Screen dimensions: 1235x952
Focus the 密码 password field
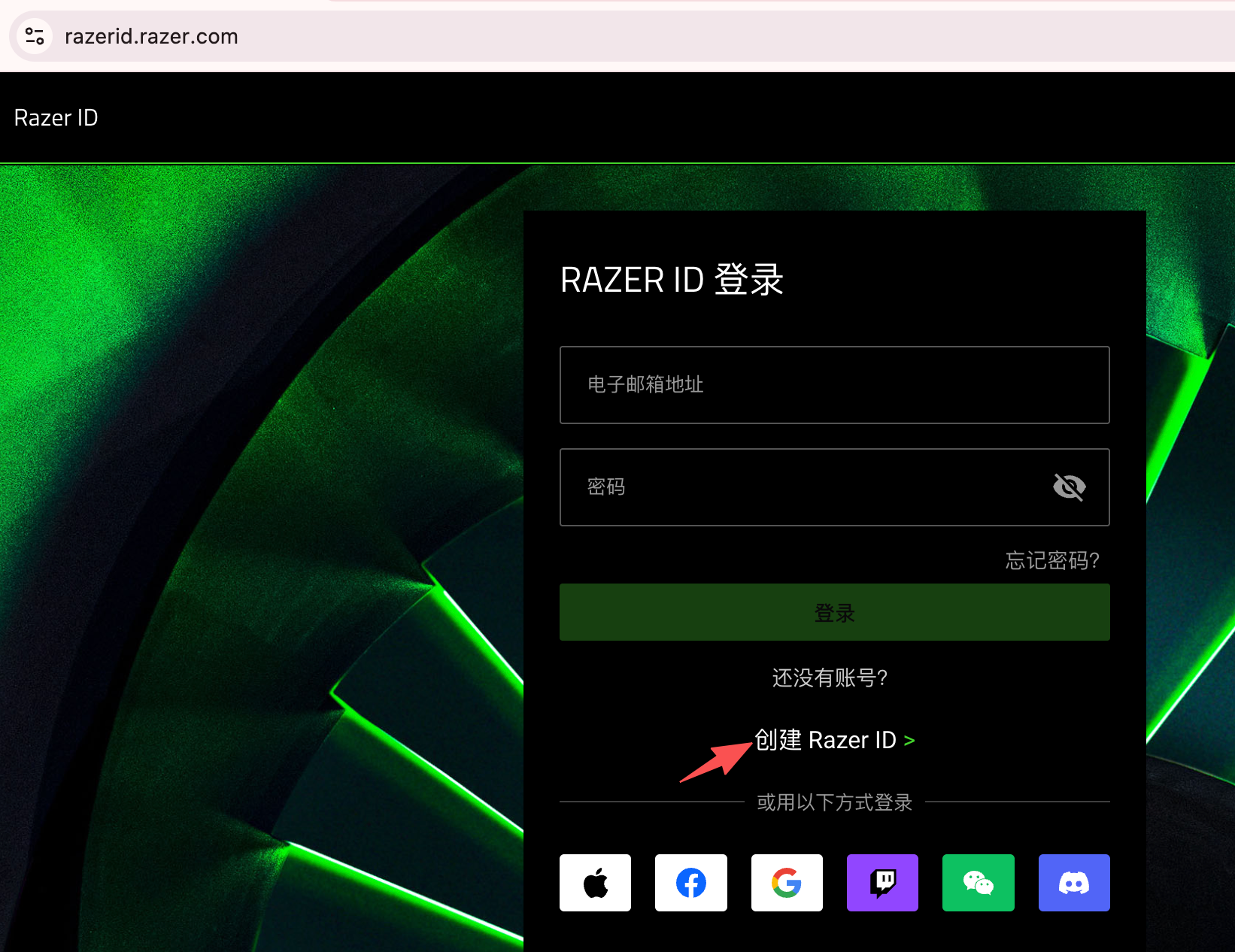point(834,487)
